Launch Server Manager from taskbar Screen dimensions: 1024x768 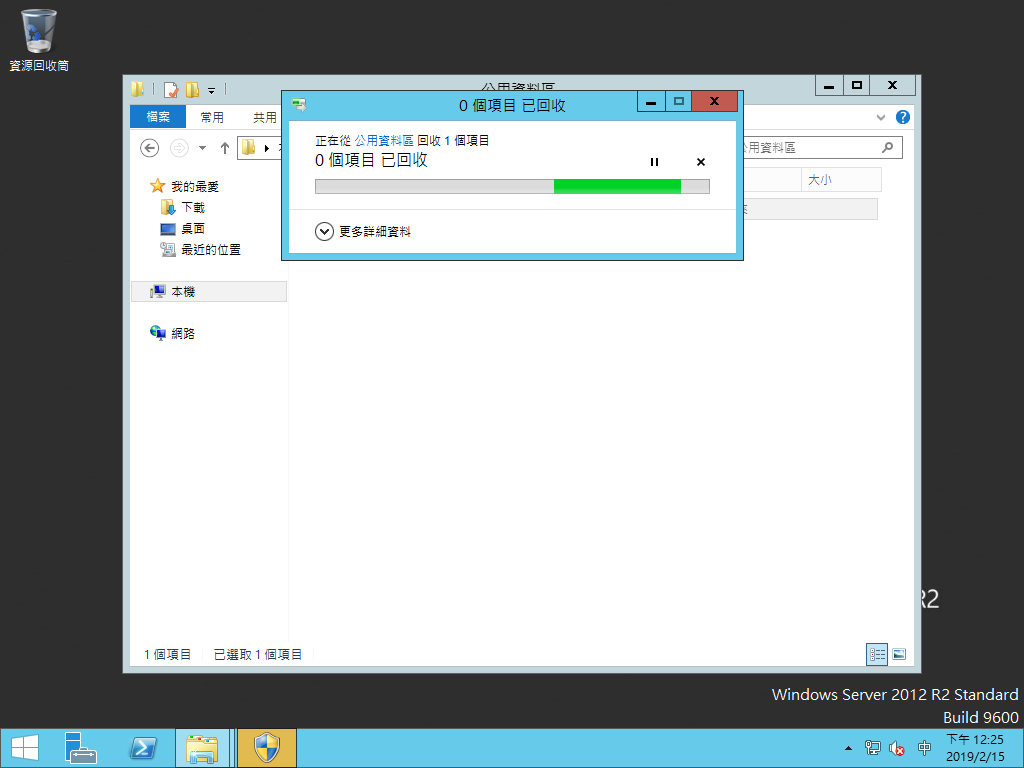point(80,748)
